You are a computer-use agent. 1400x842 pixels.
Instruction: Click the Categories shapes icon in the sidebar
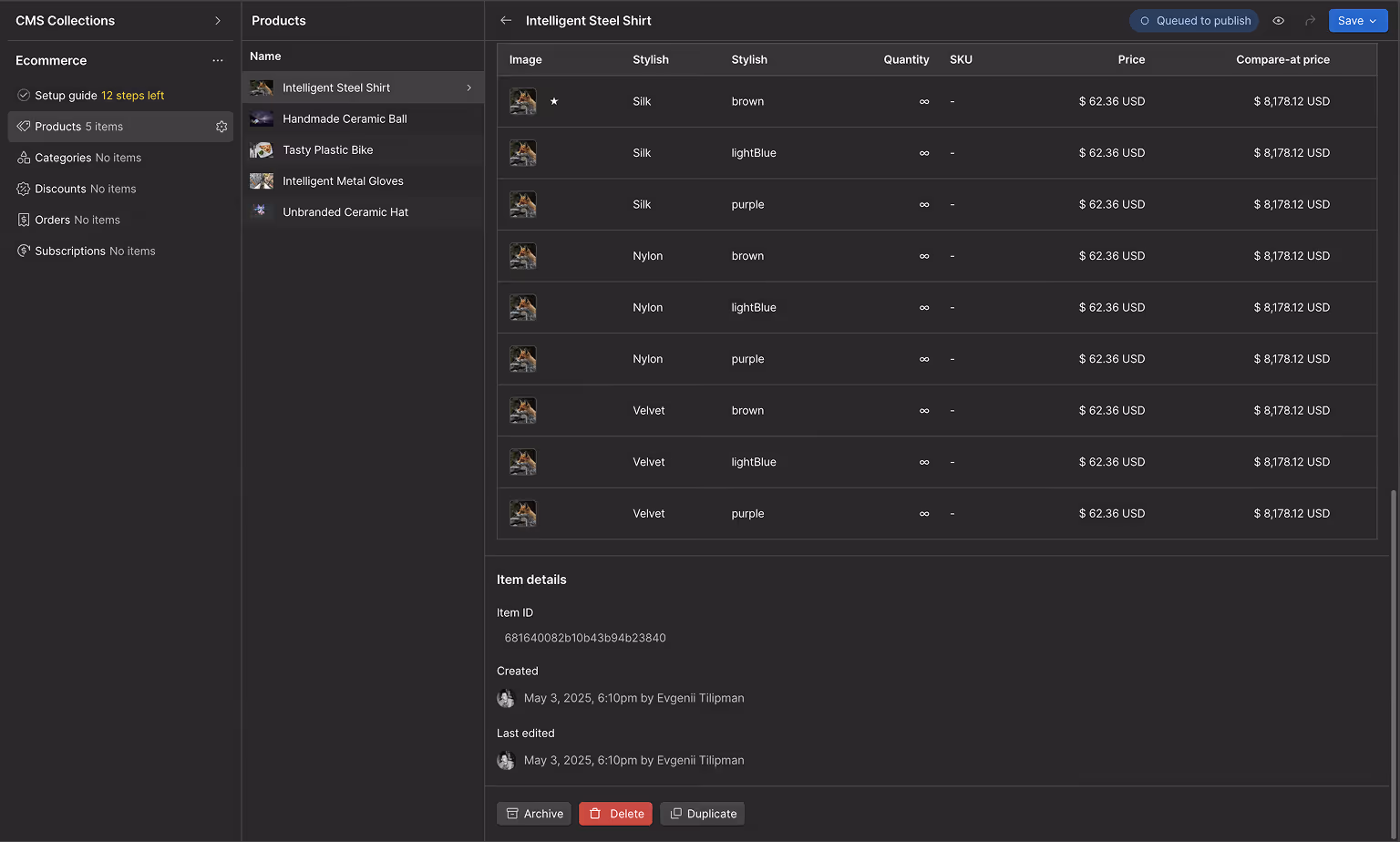point(22,158)
